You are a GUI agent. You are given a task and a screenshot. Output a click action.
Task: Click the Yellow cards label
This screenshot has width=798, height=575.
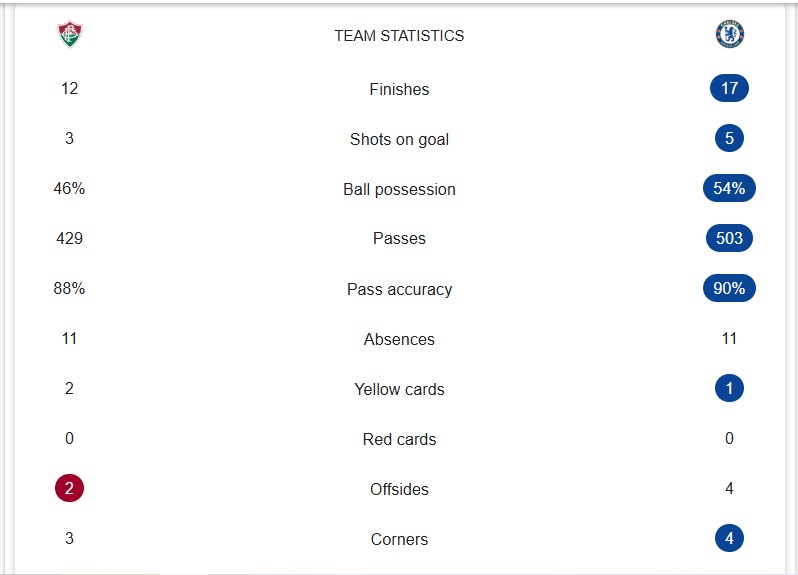pos(399,389)
